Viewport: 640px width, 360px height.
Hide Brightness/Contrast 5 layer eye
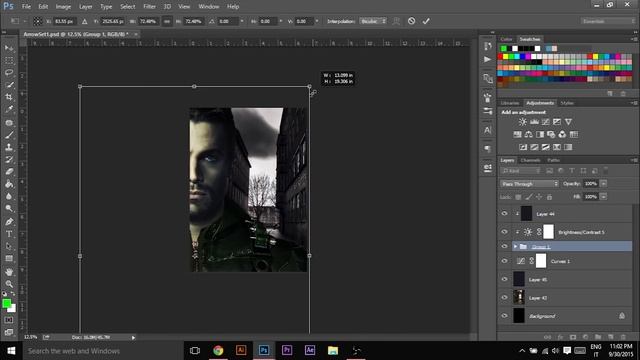[x=504, y=232]
